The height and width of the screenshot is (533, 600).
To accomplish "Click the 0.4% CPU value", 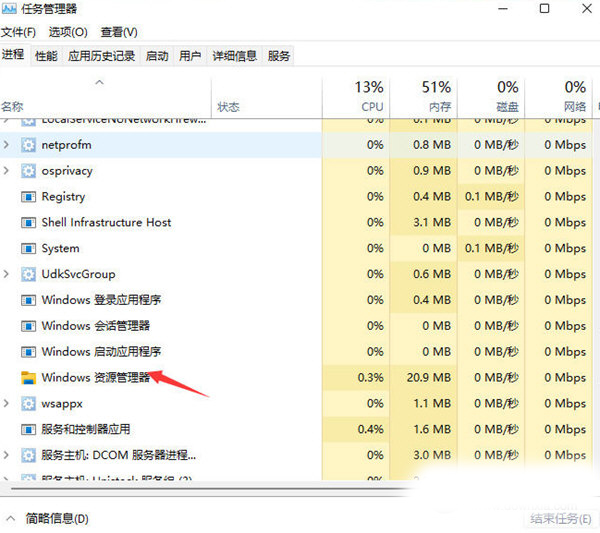I will coord(371,429).
